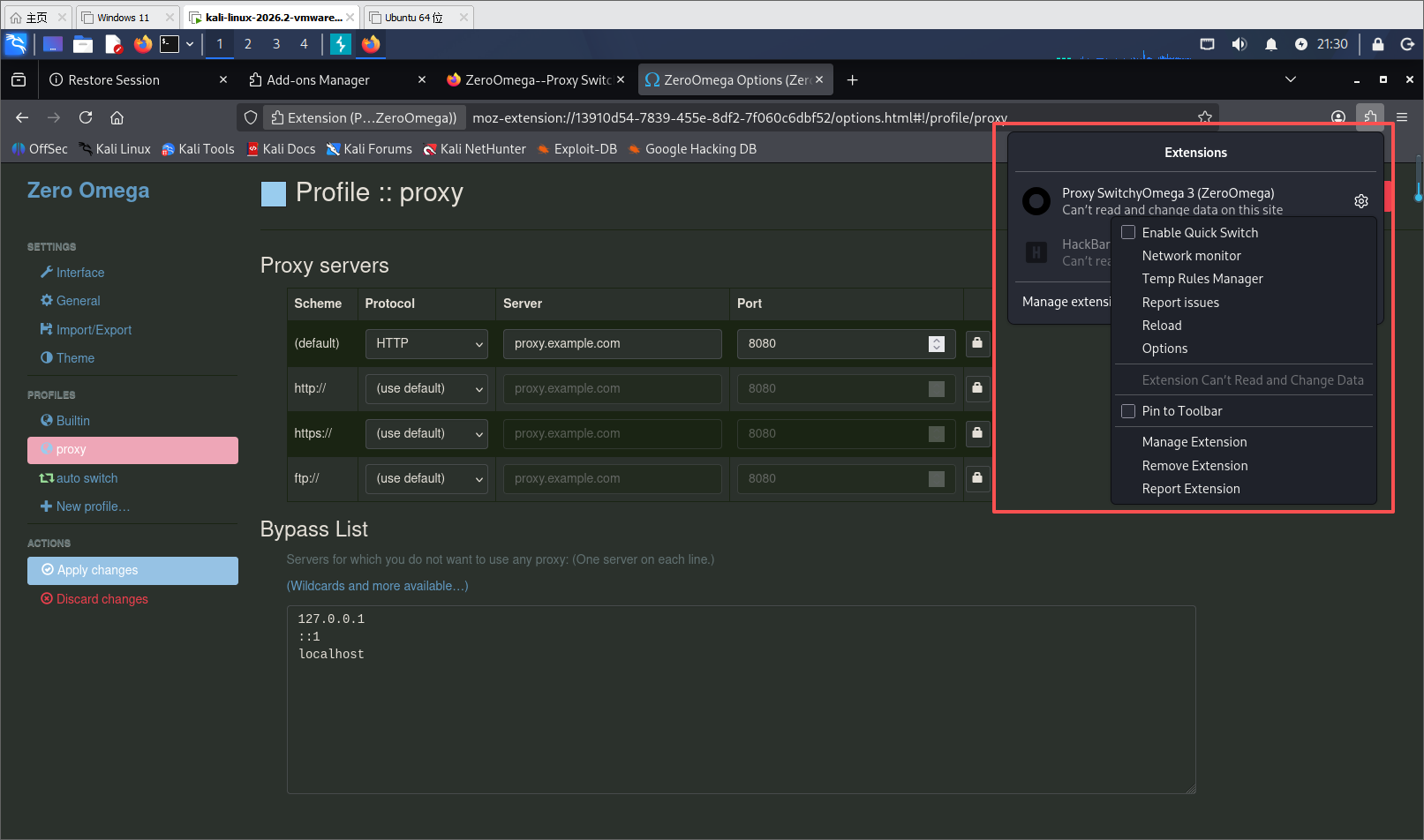Open Builtin profile in sidebar

pos(65,421)
